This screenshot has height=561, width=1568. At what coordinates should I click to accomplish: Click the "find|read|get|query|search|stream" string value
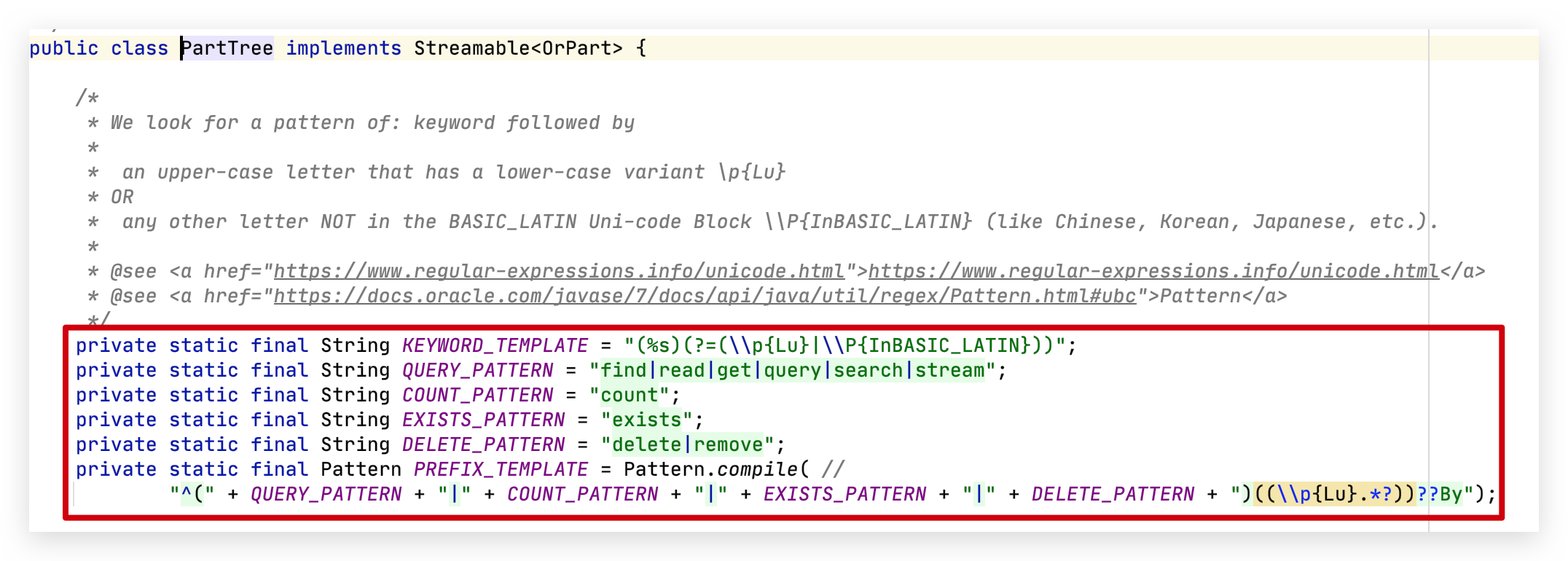pos(791,370)
